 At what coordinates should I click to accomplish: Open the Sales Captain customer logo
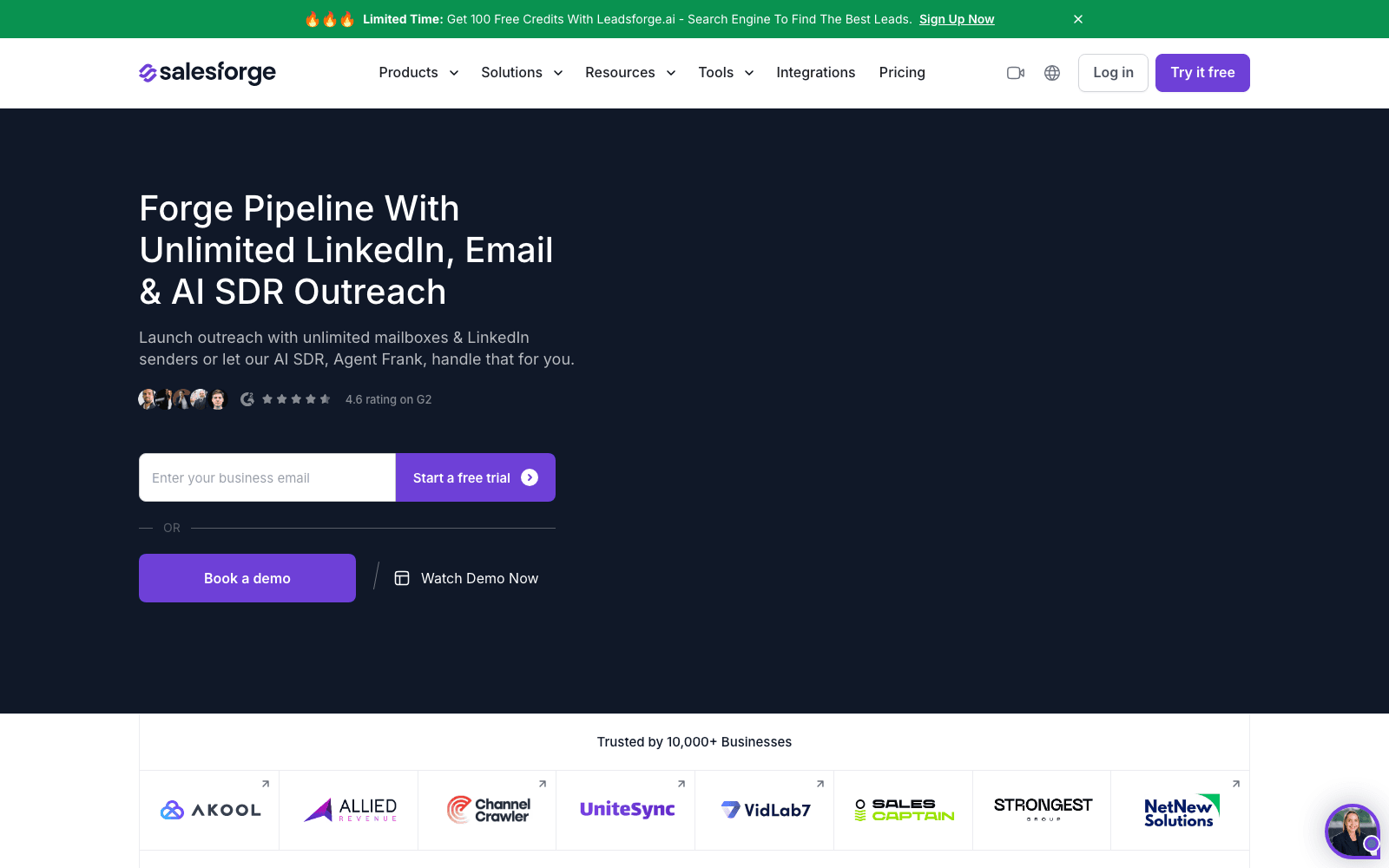(904, 810)
